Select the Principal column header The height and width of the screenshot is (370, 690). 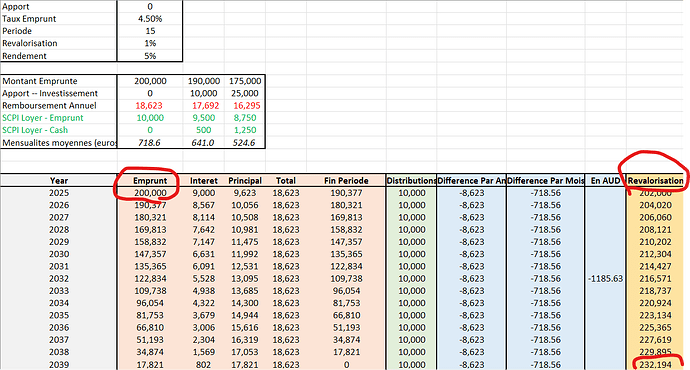[x=245, y=180]
